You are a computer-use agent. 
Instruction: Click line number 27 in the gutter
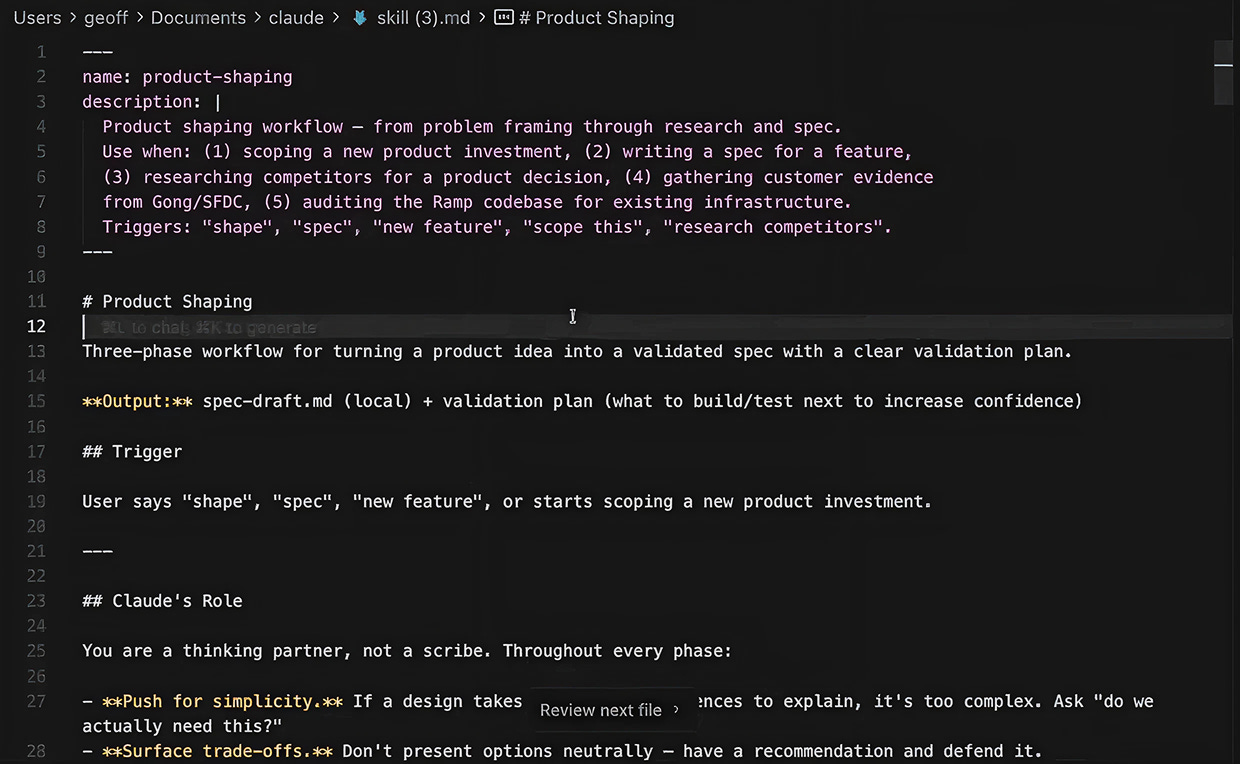point(36,701)
